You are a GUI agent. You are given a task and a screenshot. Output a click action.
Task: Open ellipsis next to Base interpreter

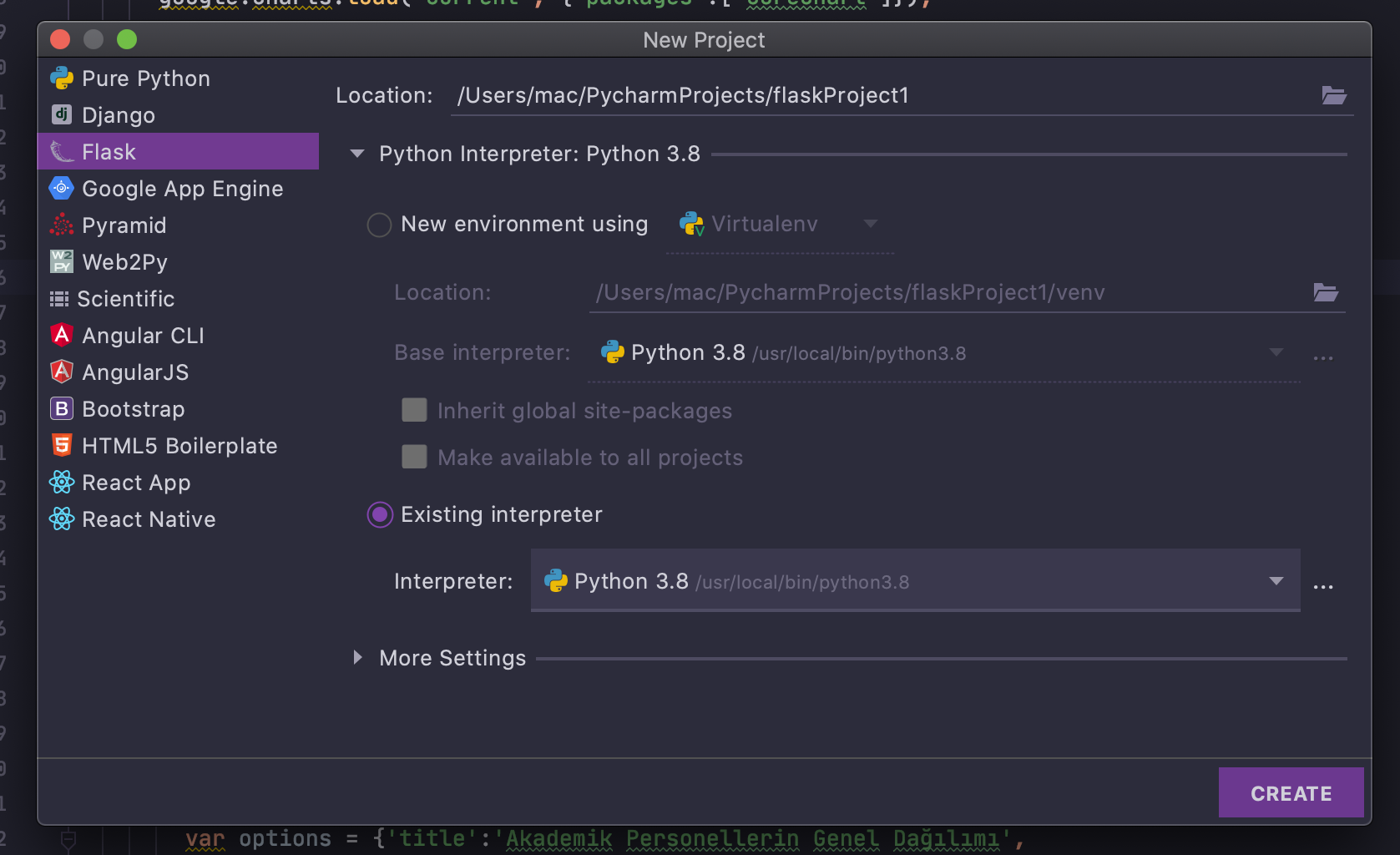tap(1323, 358)
